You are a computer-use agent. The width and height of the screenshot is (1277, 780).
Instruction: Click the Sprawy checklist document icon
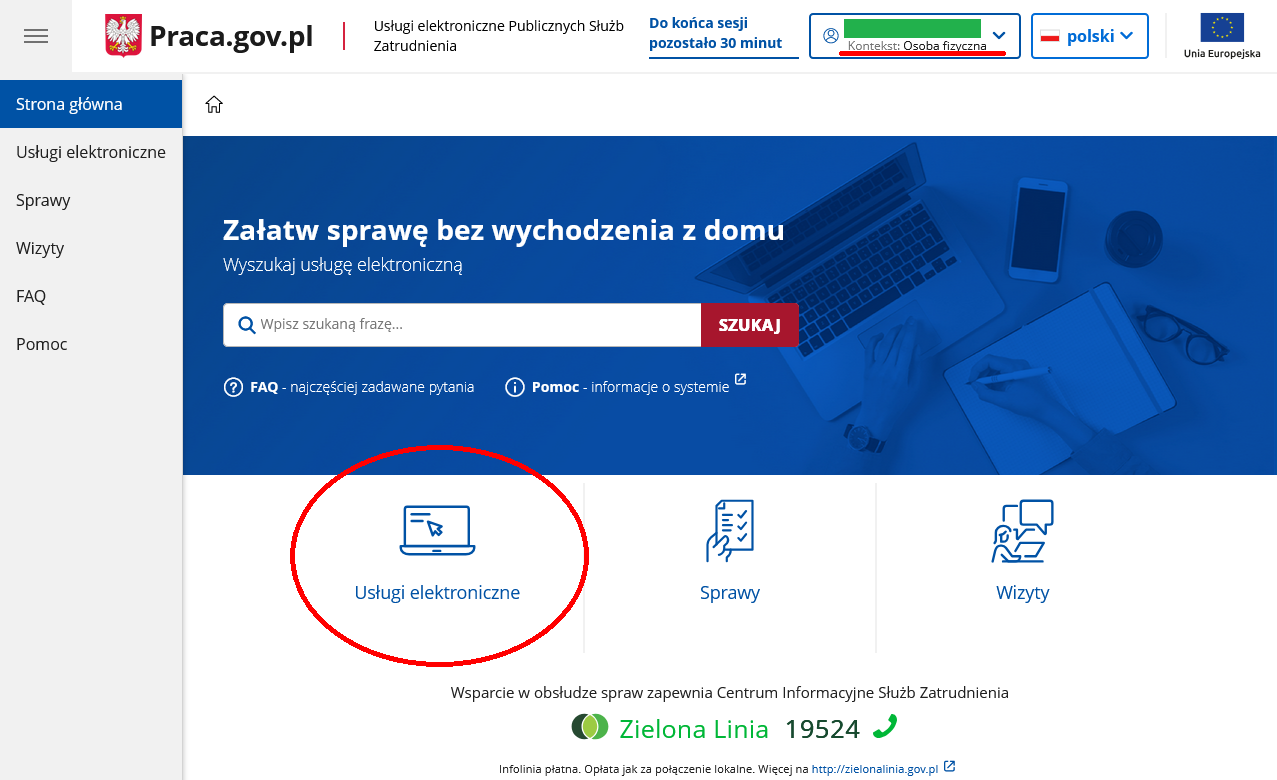click(729, 530)
